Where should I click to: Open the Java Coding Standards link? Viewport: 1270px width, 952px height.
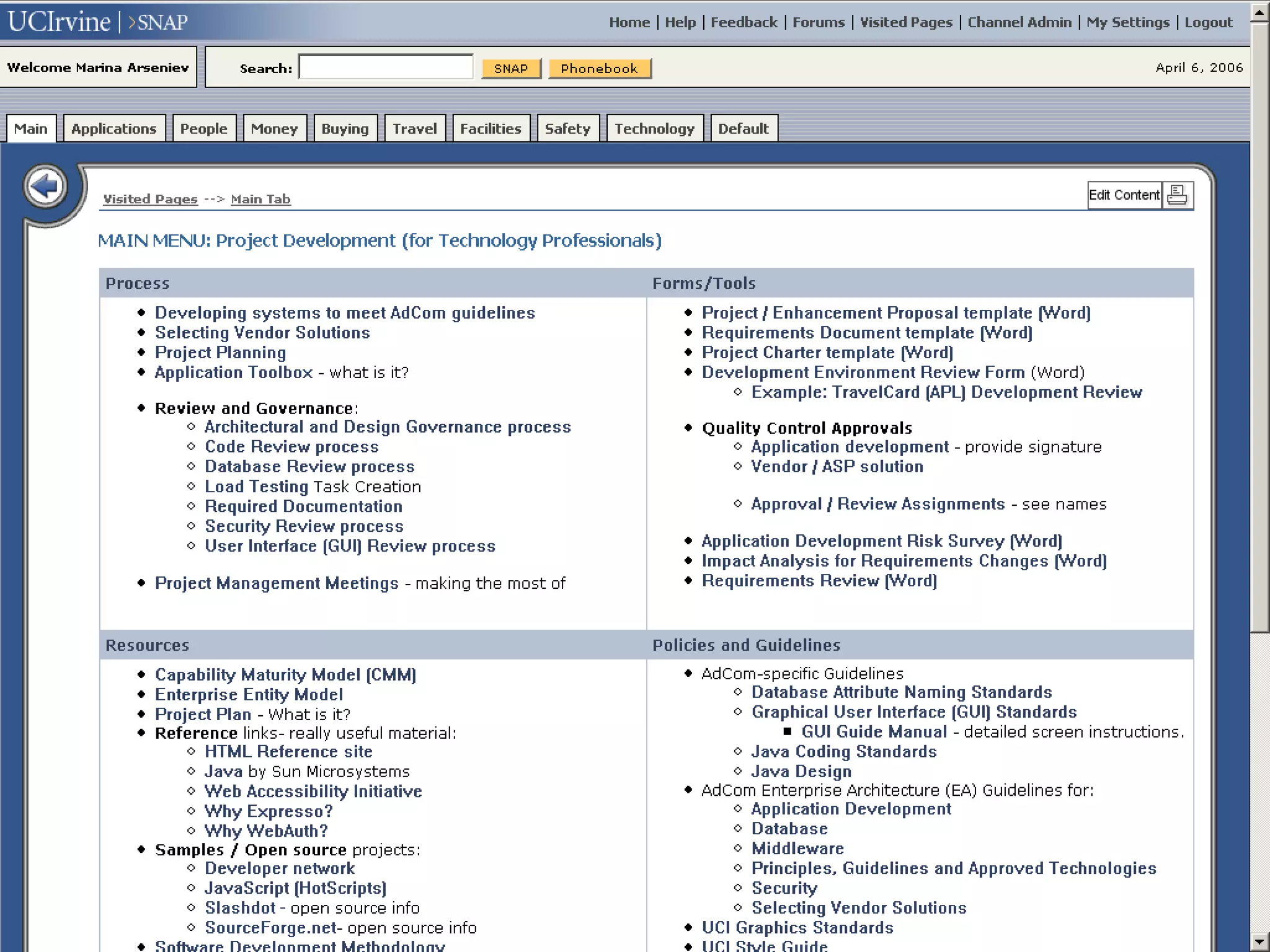(x=844, y=752)
